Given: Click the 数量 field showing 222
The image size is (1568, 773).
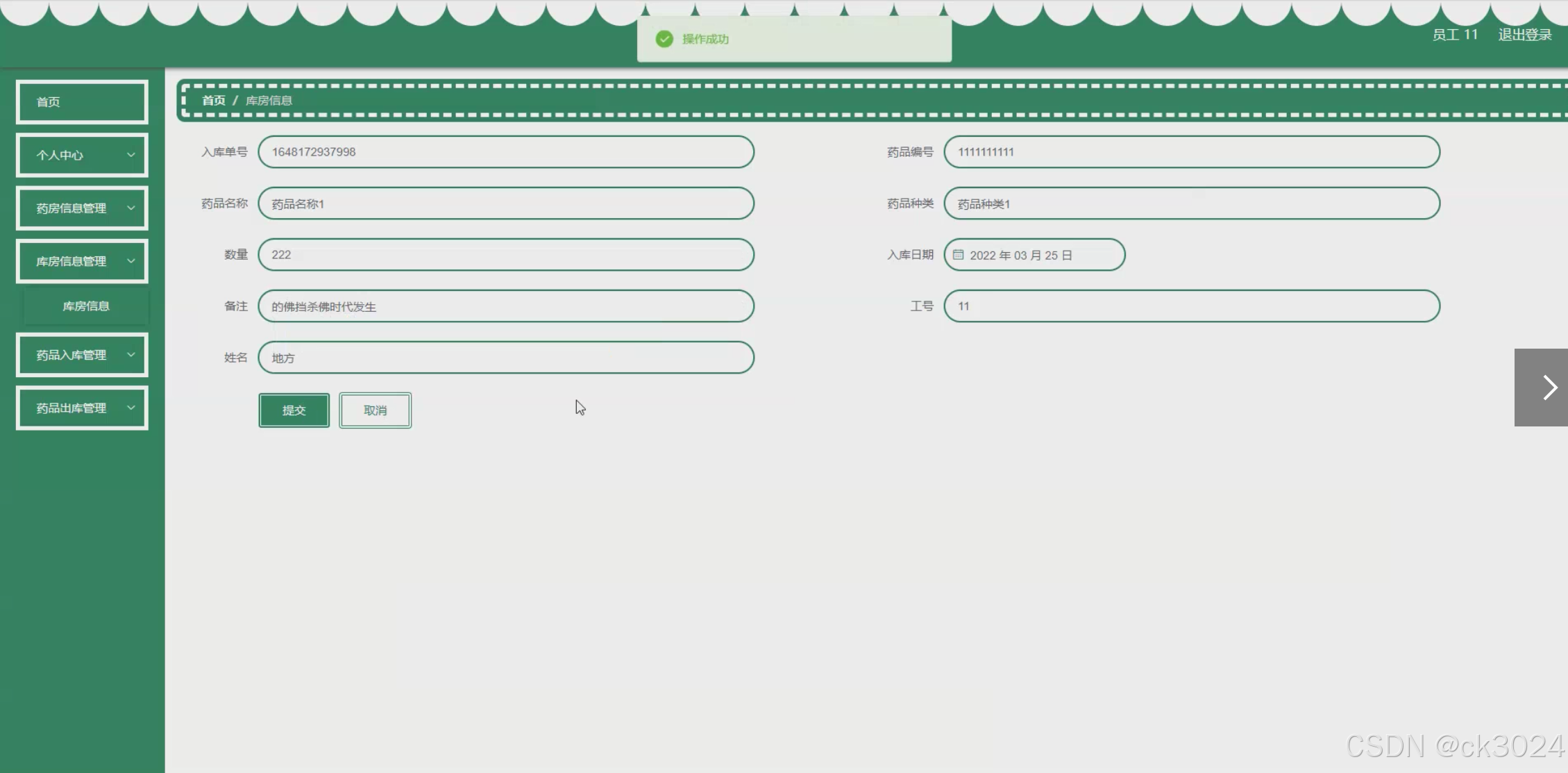Looking at the screenshot, I should tap(505, 255).
